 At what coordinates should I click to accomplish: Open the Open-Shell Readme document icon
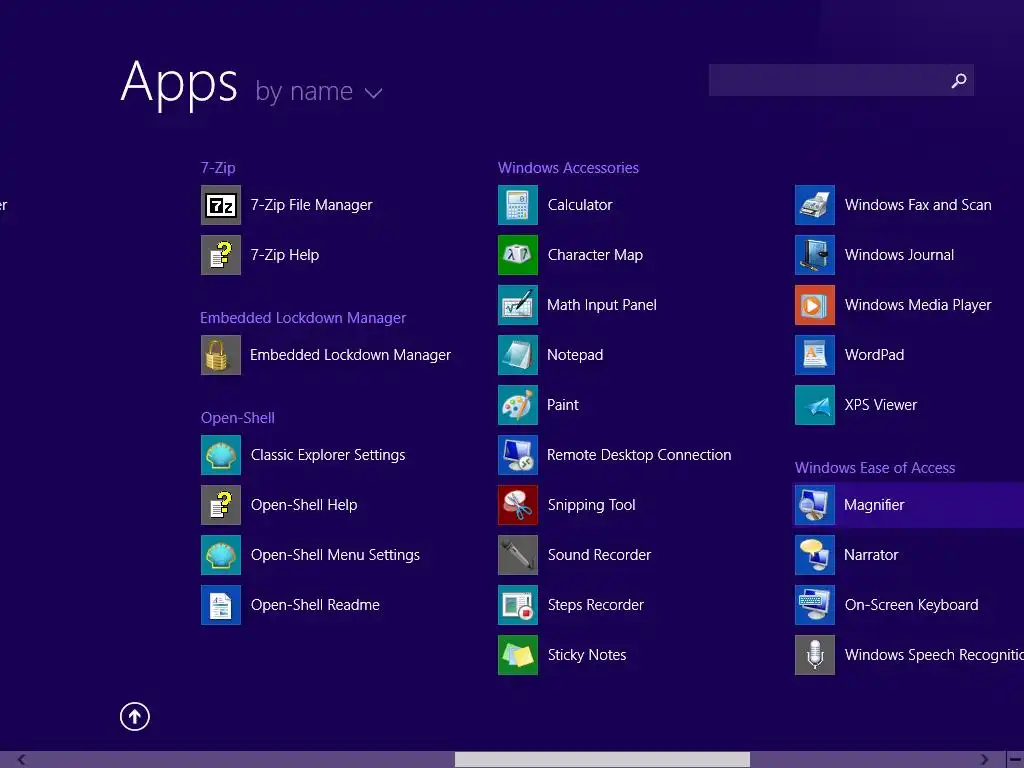(221, 605)
